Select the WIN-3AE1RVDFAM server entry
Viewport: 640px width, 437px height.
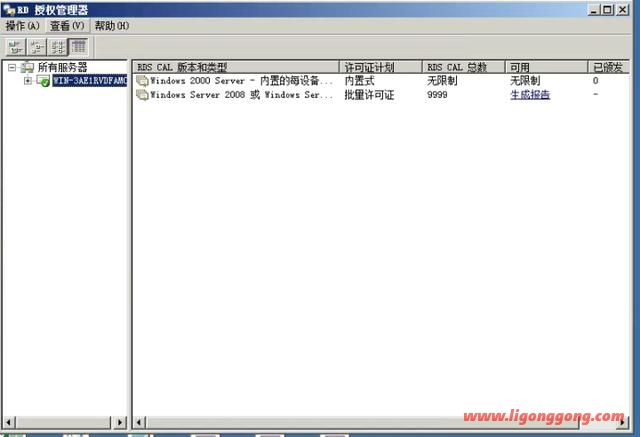[x=89, y=80]
